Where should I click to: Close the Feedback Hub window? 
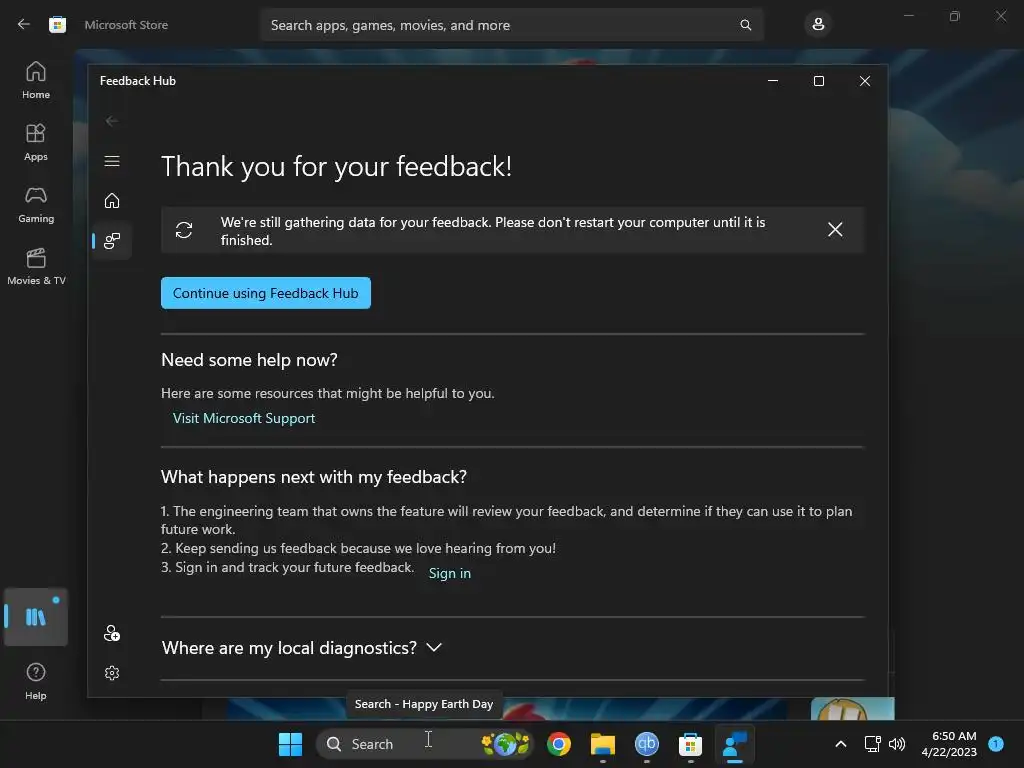[865, 81]
